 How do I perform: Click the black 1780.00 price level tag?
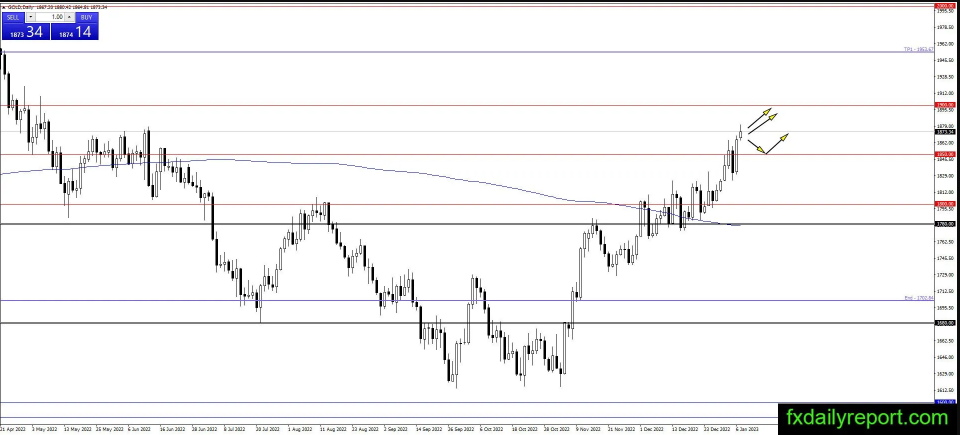pos(945,224)
